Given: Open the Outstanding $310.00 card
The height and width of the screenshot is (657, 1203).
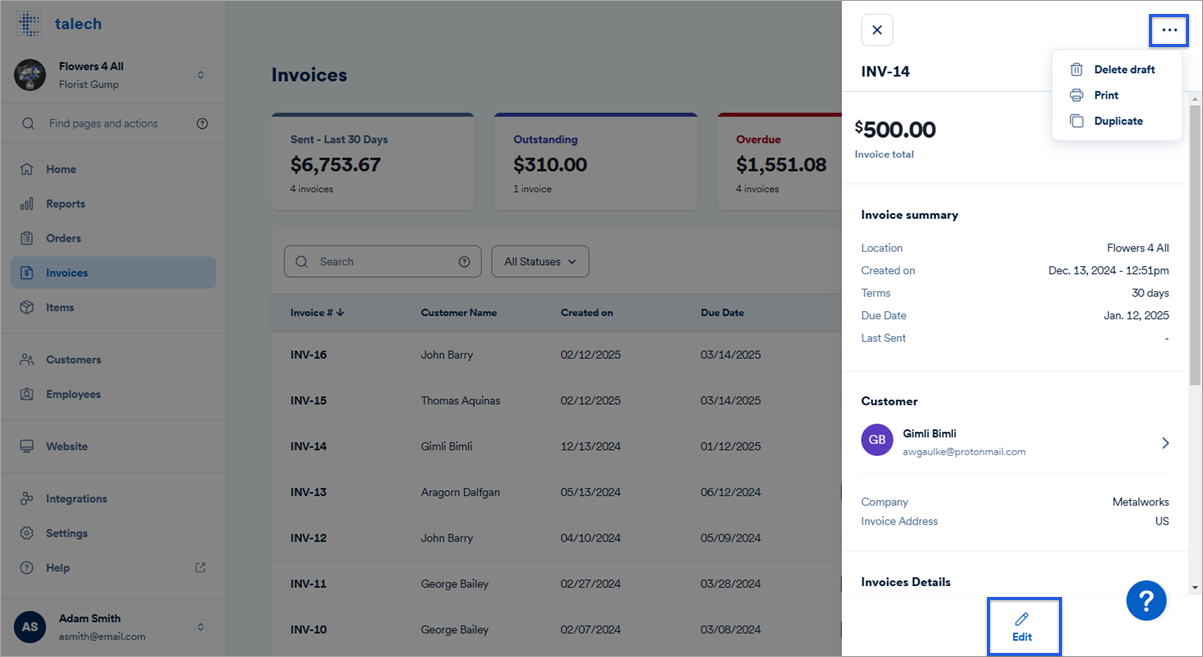Looking at the screenshot, I should [x=595, y=161].
